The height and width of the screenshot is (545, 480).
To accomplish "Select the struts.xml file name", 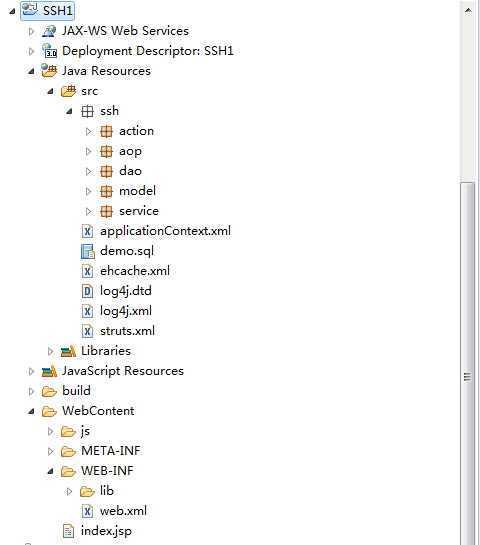I will 128,331.
